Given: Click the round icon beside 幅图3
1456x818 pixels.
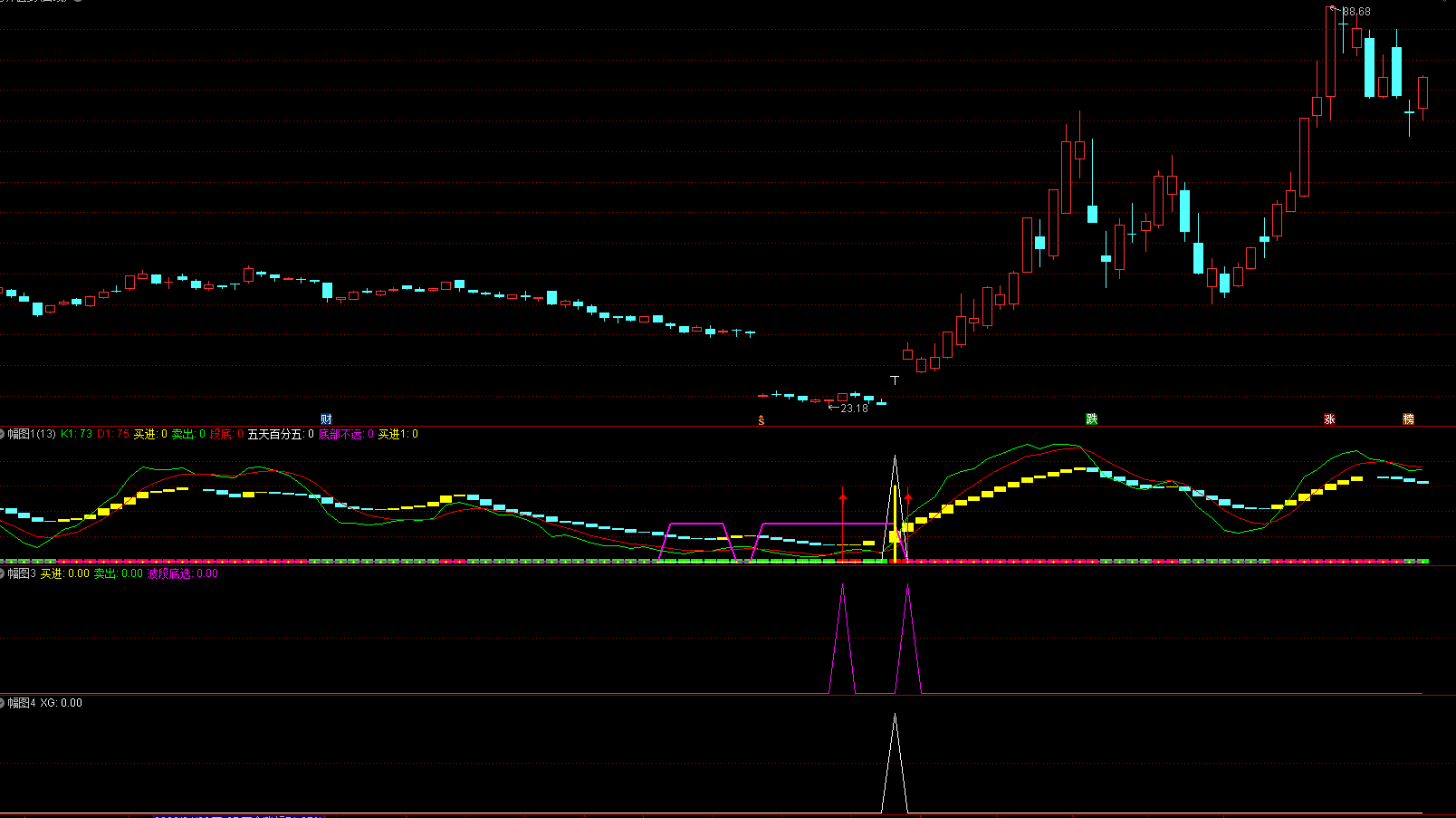Looking at the screenshot, I should coord(3,573).
